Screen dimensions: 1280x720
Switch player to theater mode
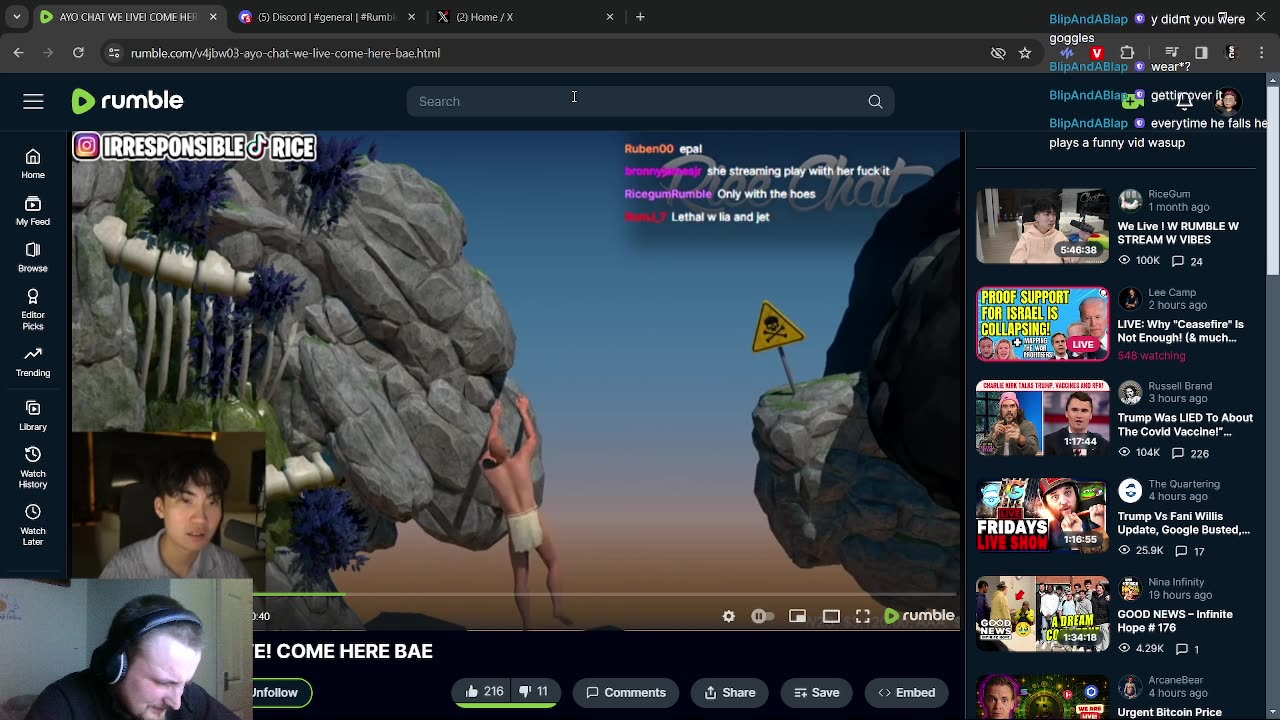[x=831, y=616]
